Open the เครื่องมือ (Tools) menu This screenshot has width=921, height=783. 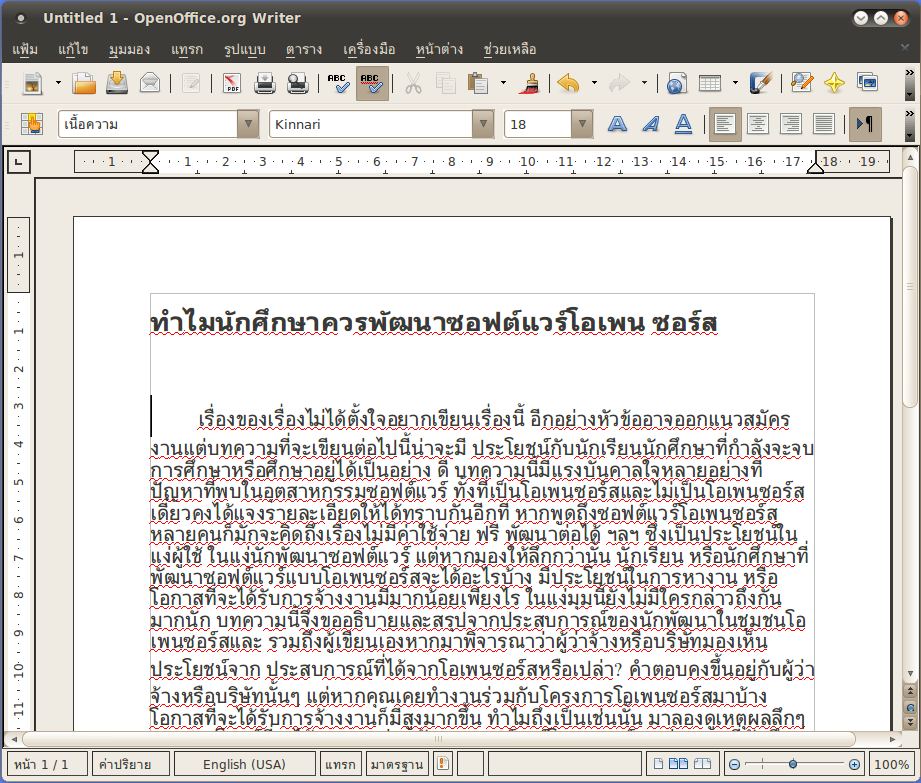coord(369,49)
